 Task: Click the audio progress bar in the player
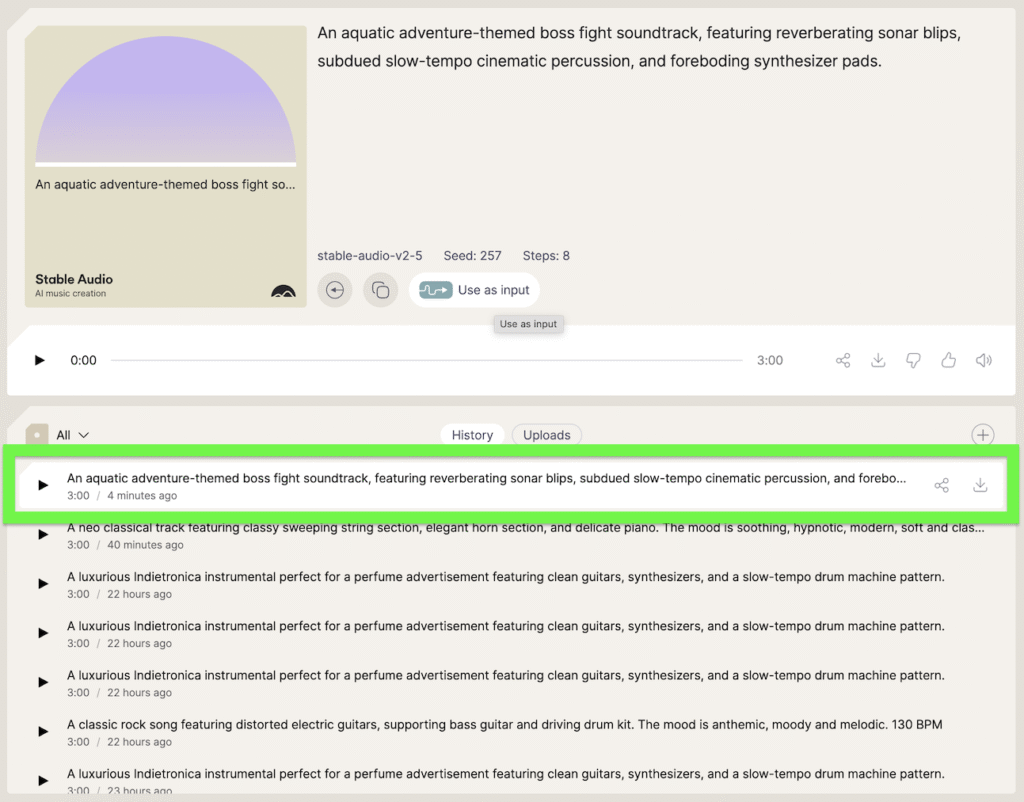click(x=426, y=360)
